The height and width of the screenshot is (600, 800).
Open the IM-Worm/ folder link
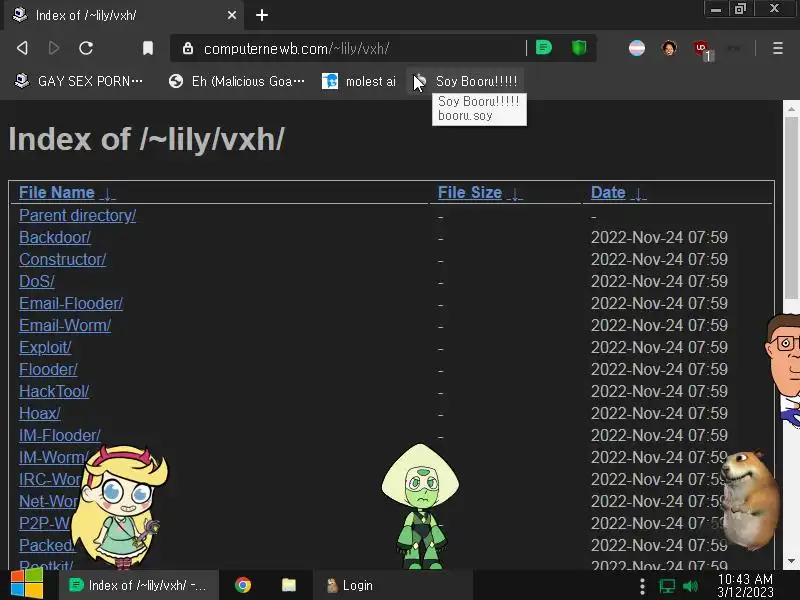[x=51, y=457]
